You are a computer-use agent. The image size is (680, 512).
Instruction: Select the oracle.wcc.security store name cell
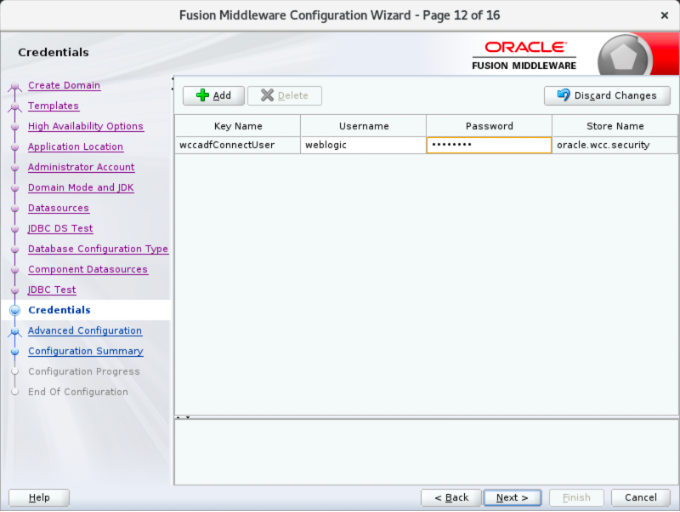click(615, 145)
